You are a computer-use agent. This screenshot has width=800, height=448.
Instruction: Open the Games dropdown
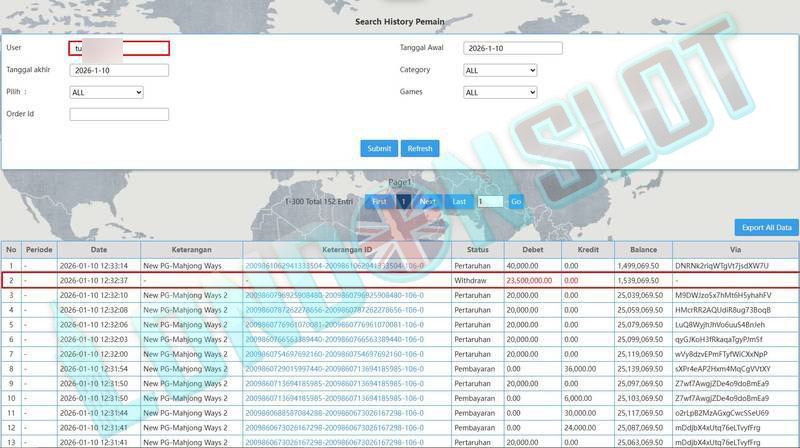click(500, 92)
